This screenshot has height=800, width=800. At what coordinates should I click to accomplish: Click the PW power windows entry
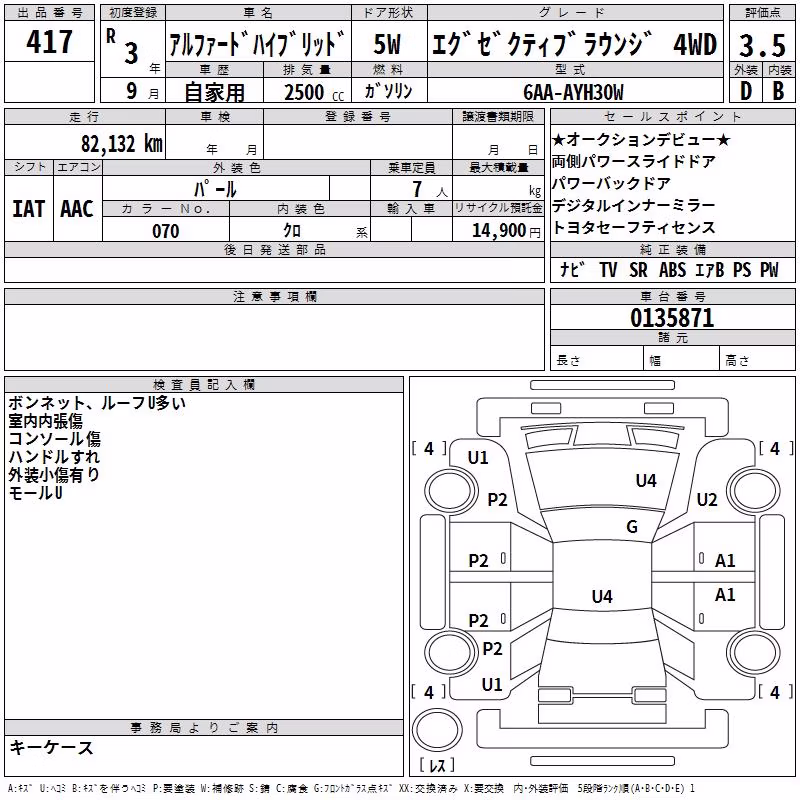[x=769, y=269]
